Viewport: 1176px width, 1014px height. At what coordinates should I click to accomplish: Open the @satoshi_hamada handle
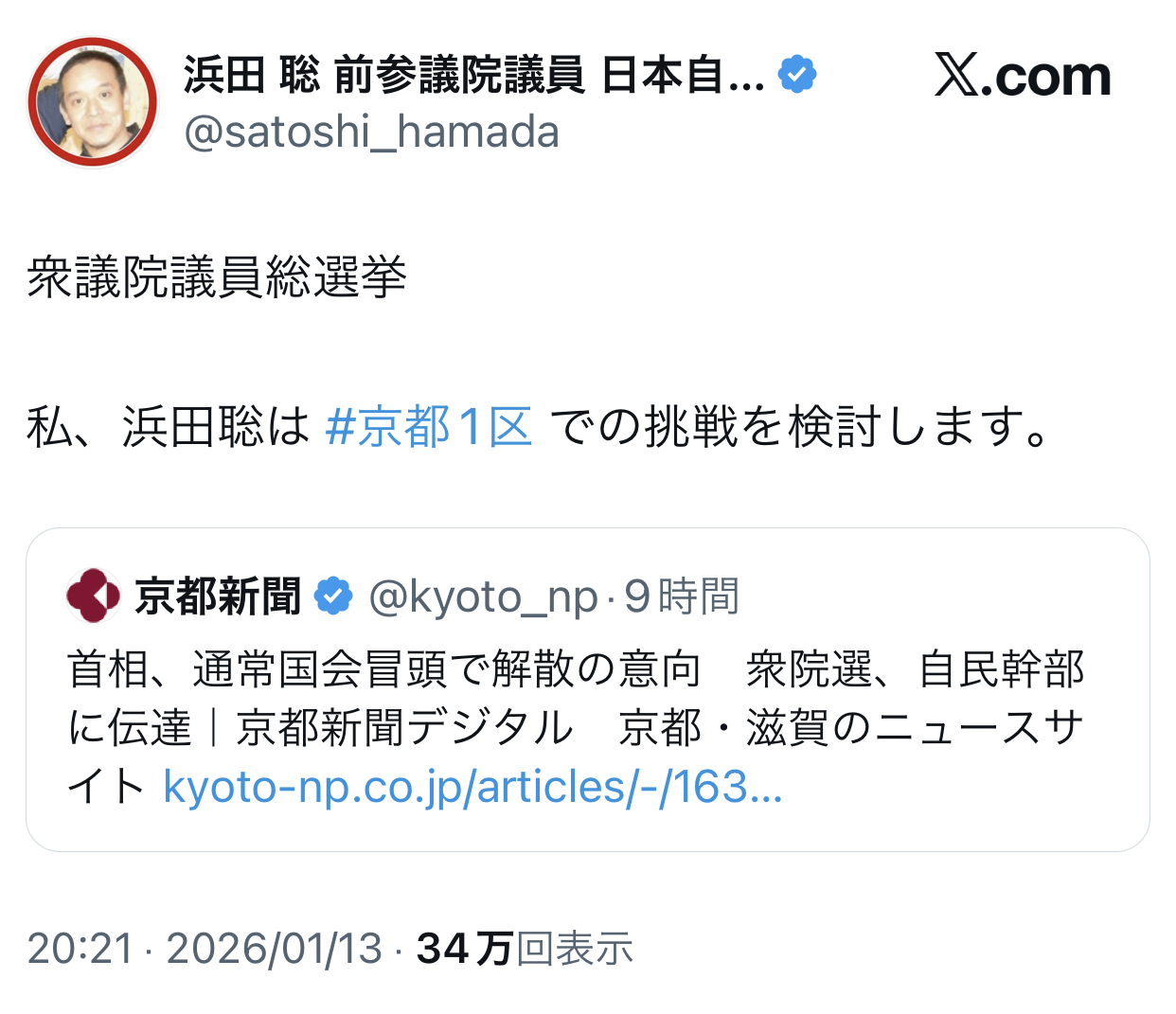point(371,132)
